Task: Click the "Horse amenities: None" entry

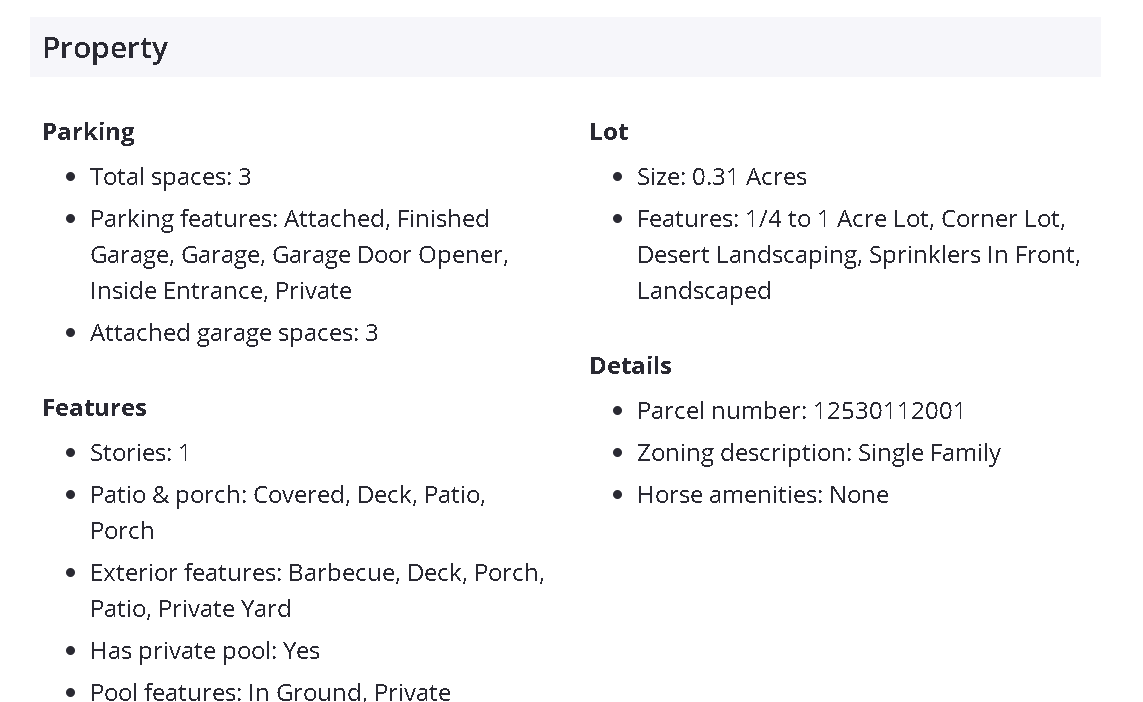Action: [x=762, y=495]
